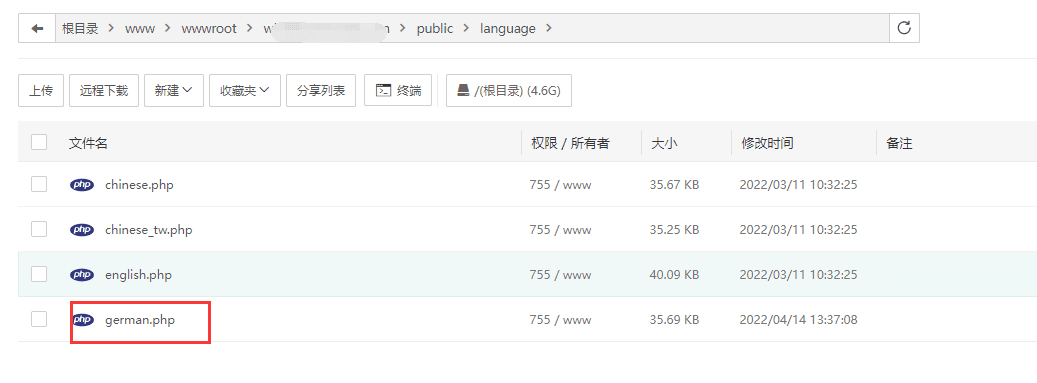This screenshot has width=1037, height=383.
Task: Click the PHP icon beside chinese_tw.php
Action: point(82,230)
